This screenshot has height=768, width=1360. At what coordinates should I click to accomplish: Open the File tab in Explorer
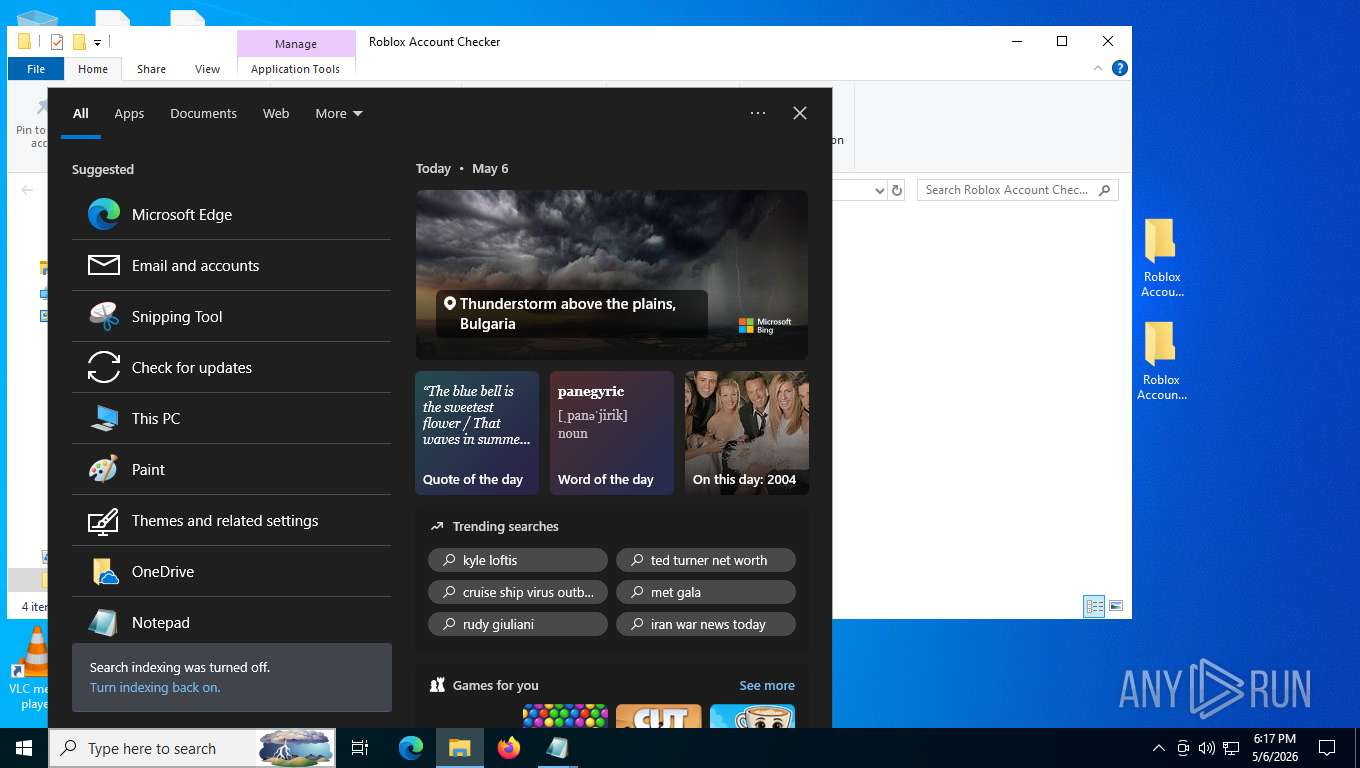point(36,69)
